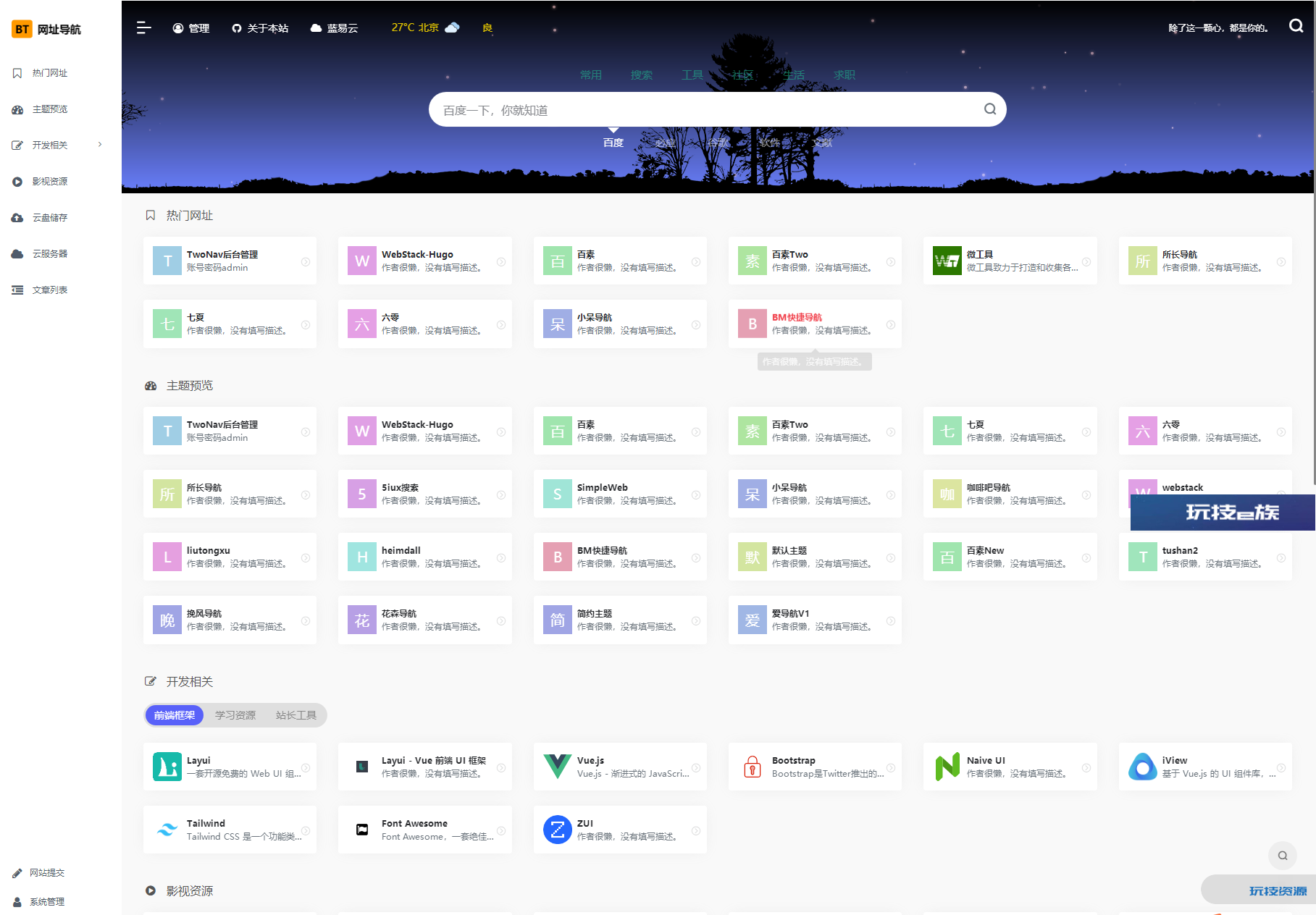
Task: Switch to 工具 search category
Action: click(692, 75)
